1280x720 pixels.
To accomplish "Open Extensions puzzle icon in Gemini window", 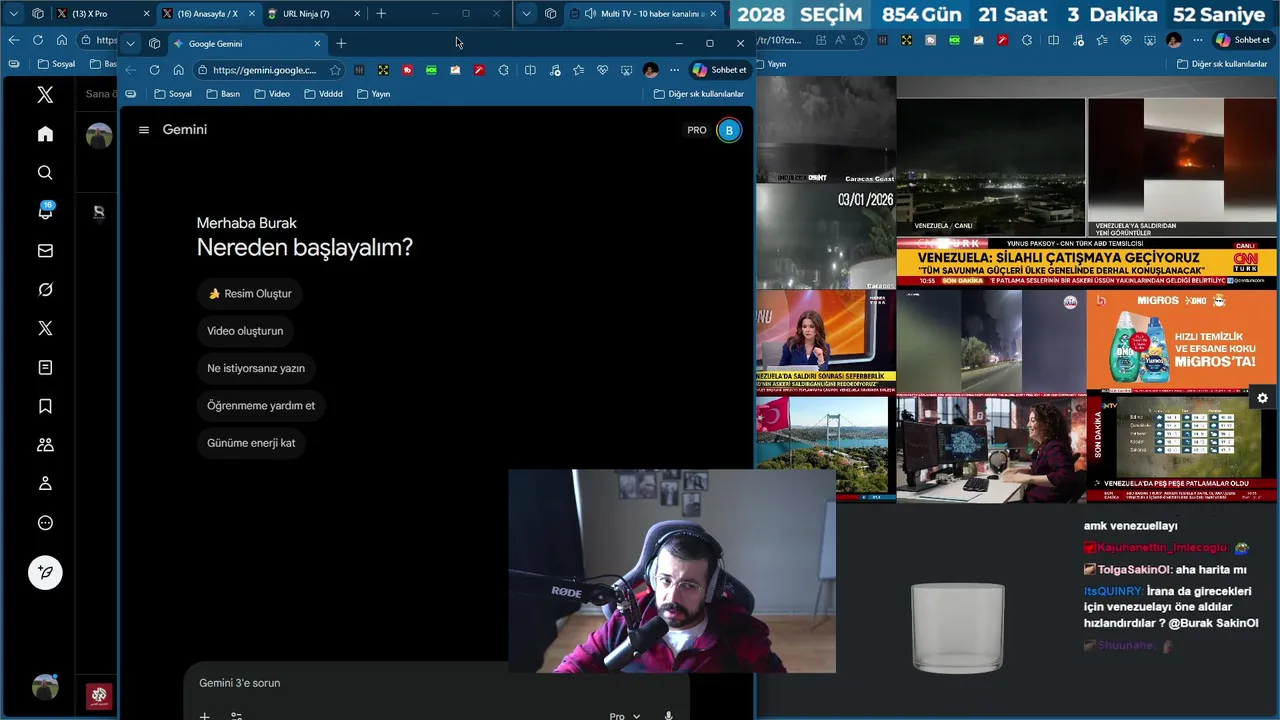I will [503, 70].
